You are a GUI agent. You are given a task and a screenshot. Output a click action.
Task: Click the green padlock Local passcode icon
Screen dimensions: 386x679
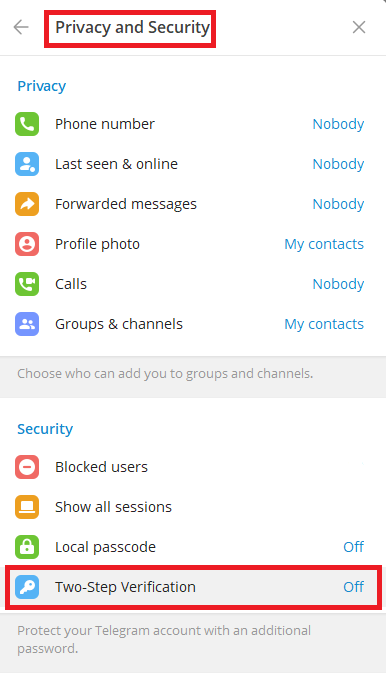27,547
